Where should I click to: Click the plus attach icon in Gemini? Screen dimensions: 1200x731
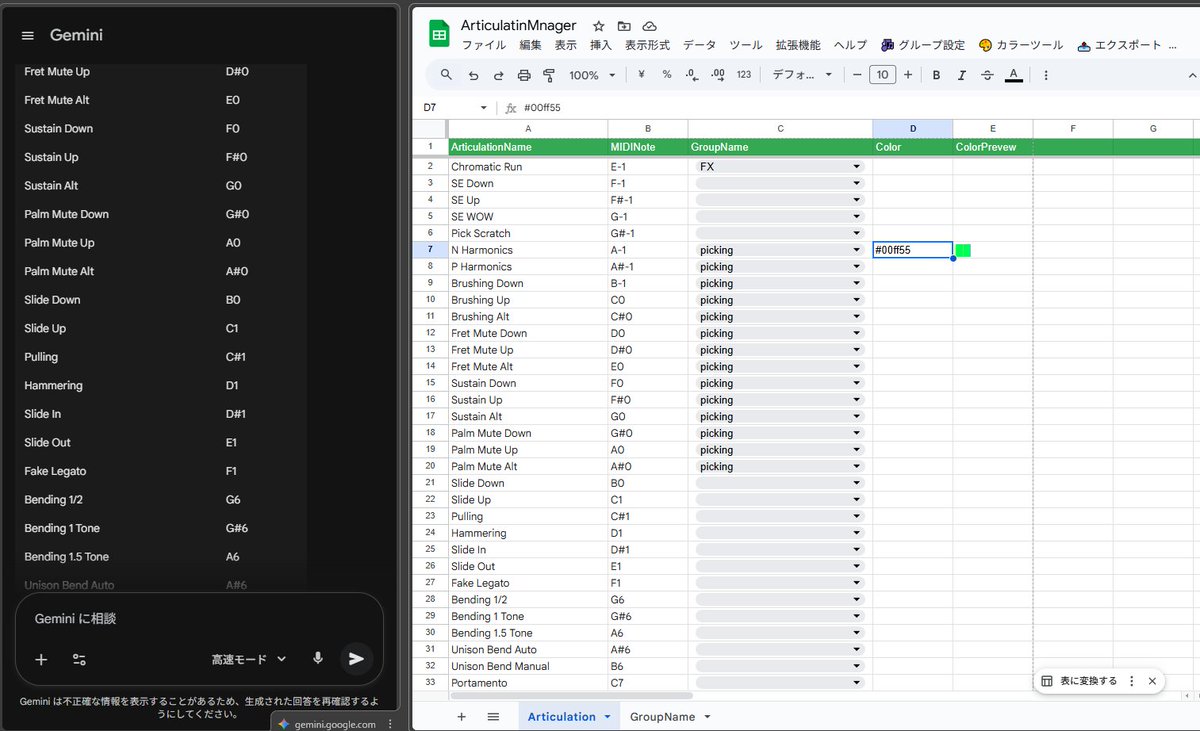[x=41, y=659]
